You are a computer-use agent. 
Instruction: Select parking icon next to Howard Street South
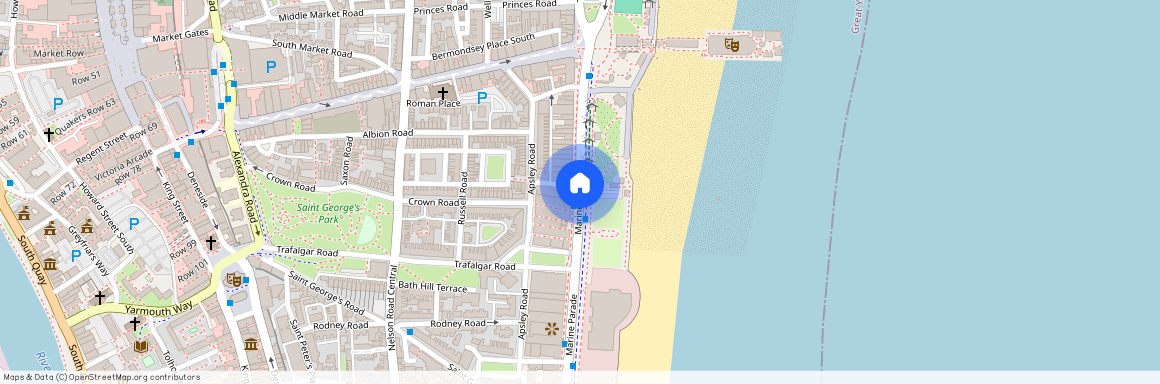pos(134,223)
